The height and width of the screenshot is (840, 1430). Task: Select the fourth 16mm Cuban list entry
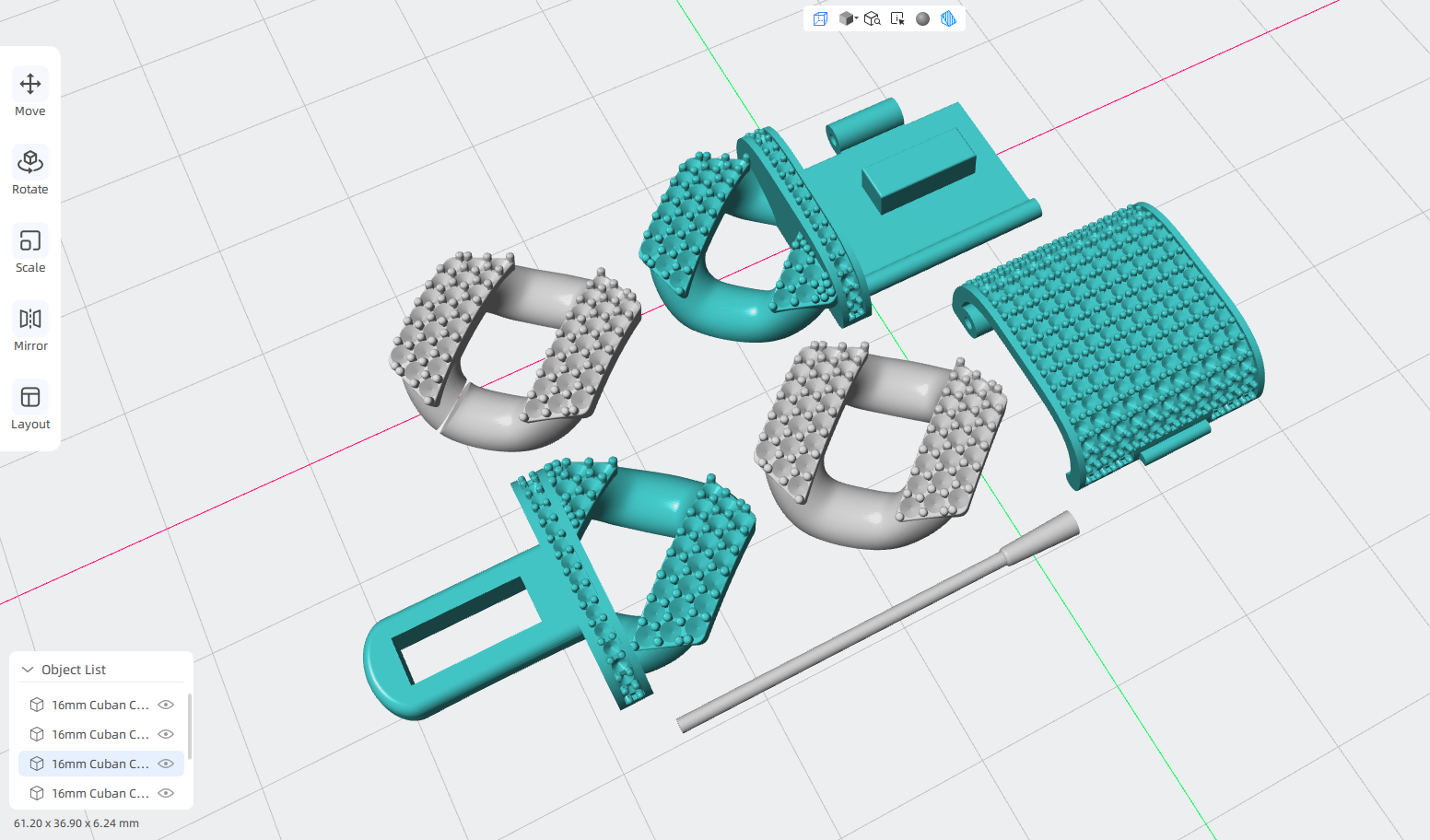click(101, 793)
